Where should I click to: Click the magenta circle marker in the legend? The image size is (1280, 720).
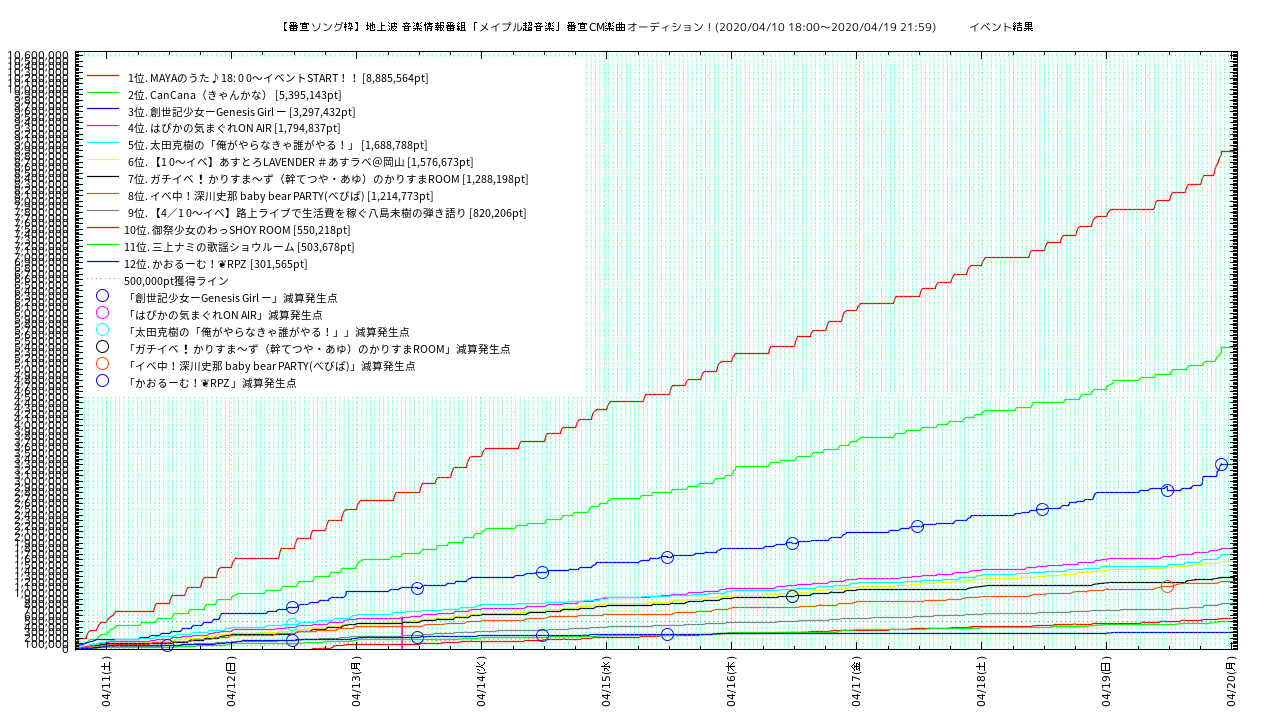pos(102,312)
